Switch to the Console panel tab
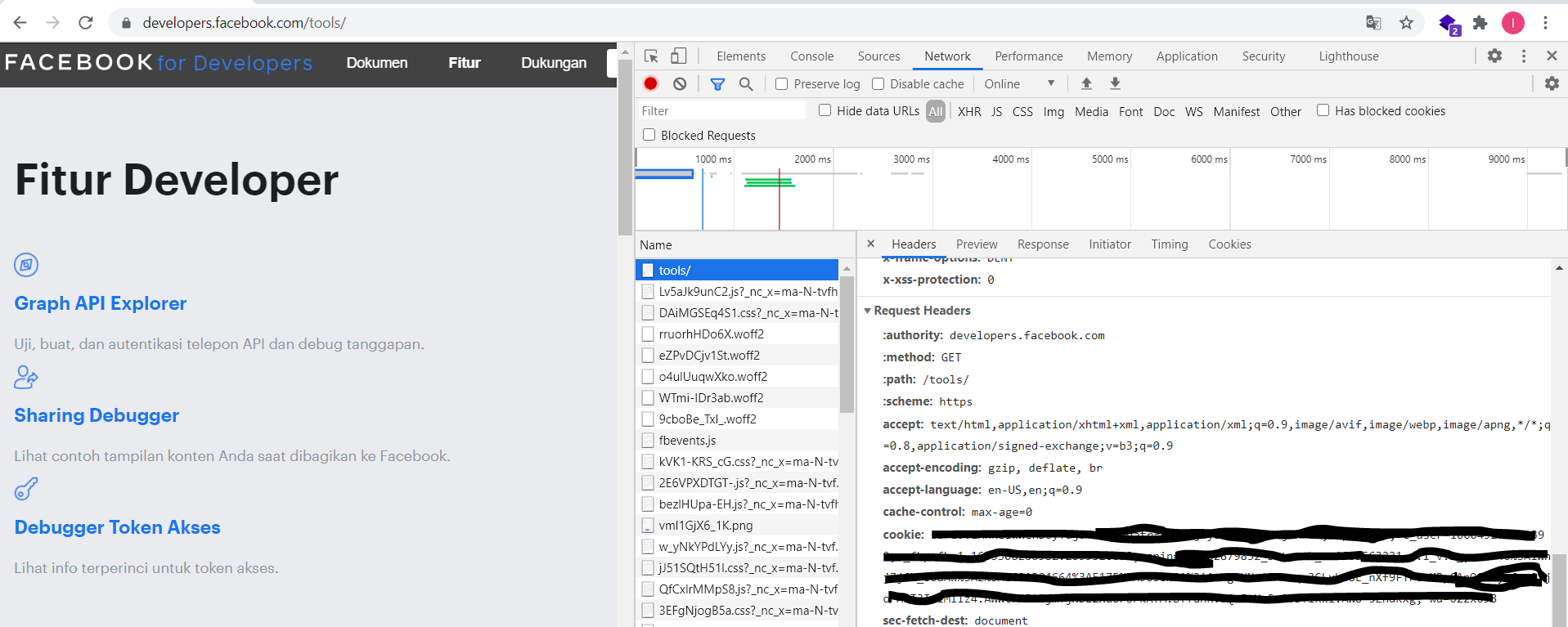The image size is (1568, 627). [x=811, y=56]
